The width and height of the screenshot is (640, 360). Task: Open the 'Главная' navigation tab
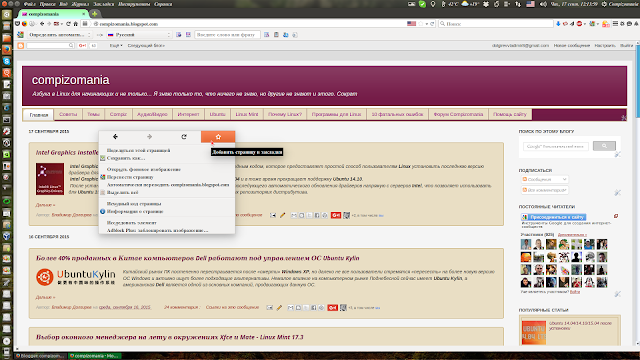tap(39, 115)
